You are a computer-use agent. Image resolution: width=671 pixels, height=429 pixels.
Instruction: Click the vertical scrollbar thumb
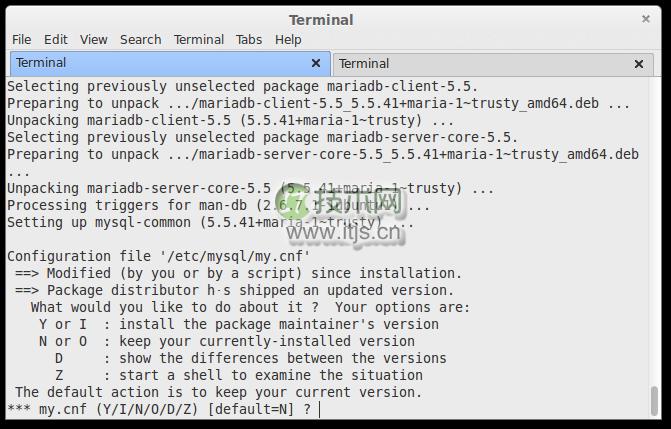655,400
